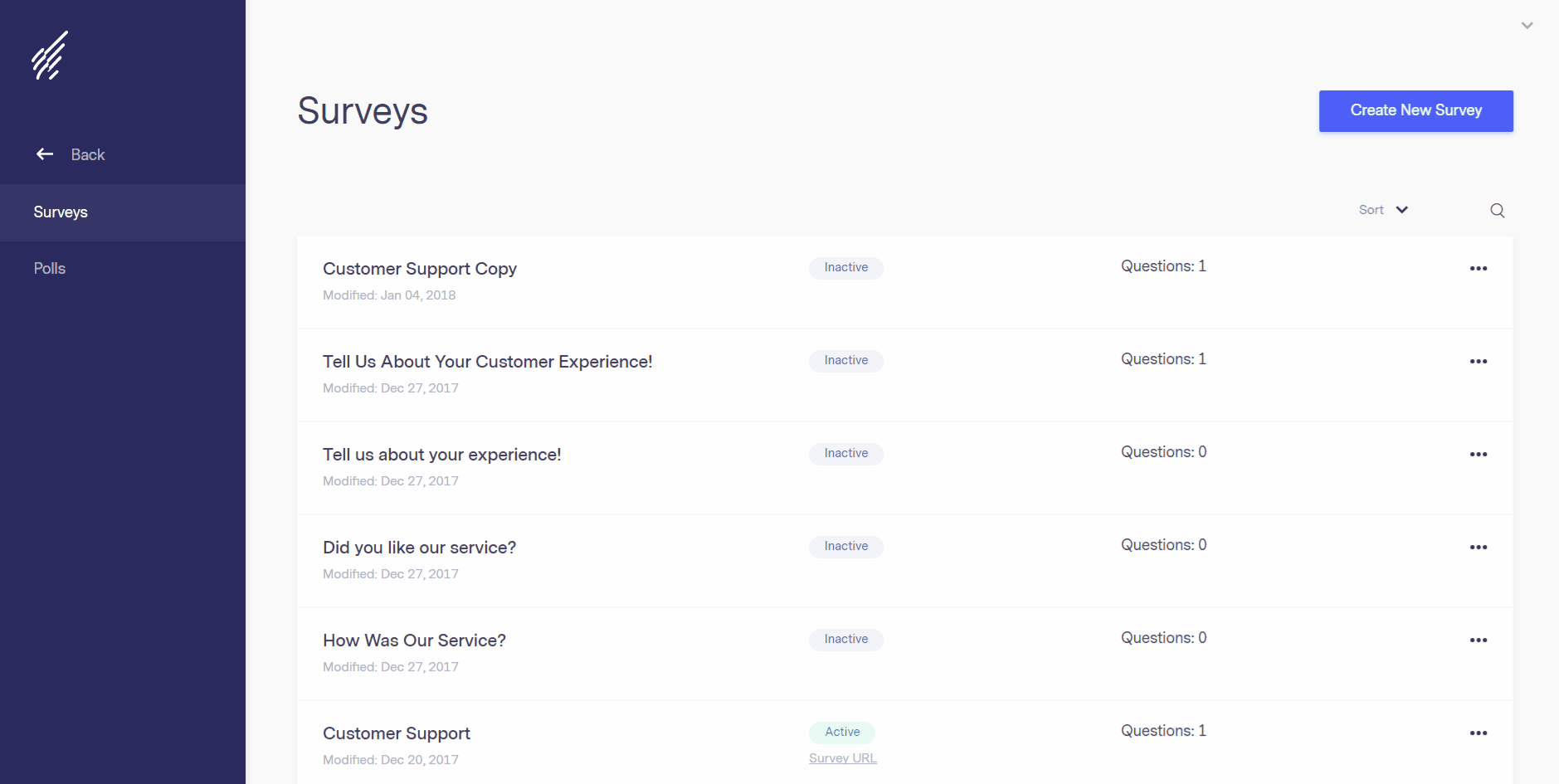
Task: Click Inactive badge on Customer Support Copy
Action: (x=846, y=268)
